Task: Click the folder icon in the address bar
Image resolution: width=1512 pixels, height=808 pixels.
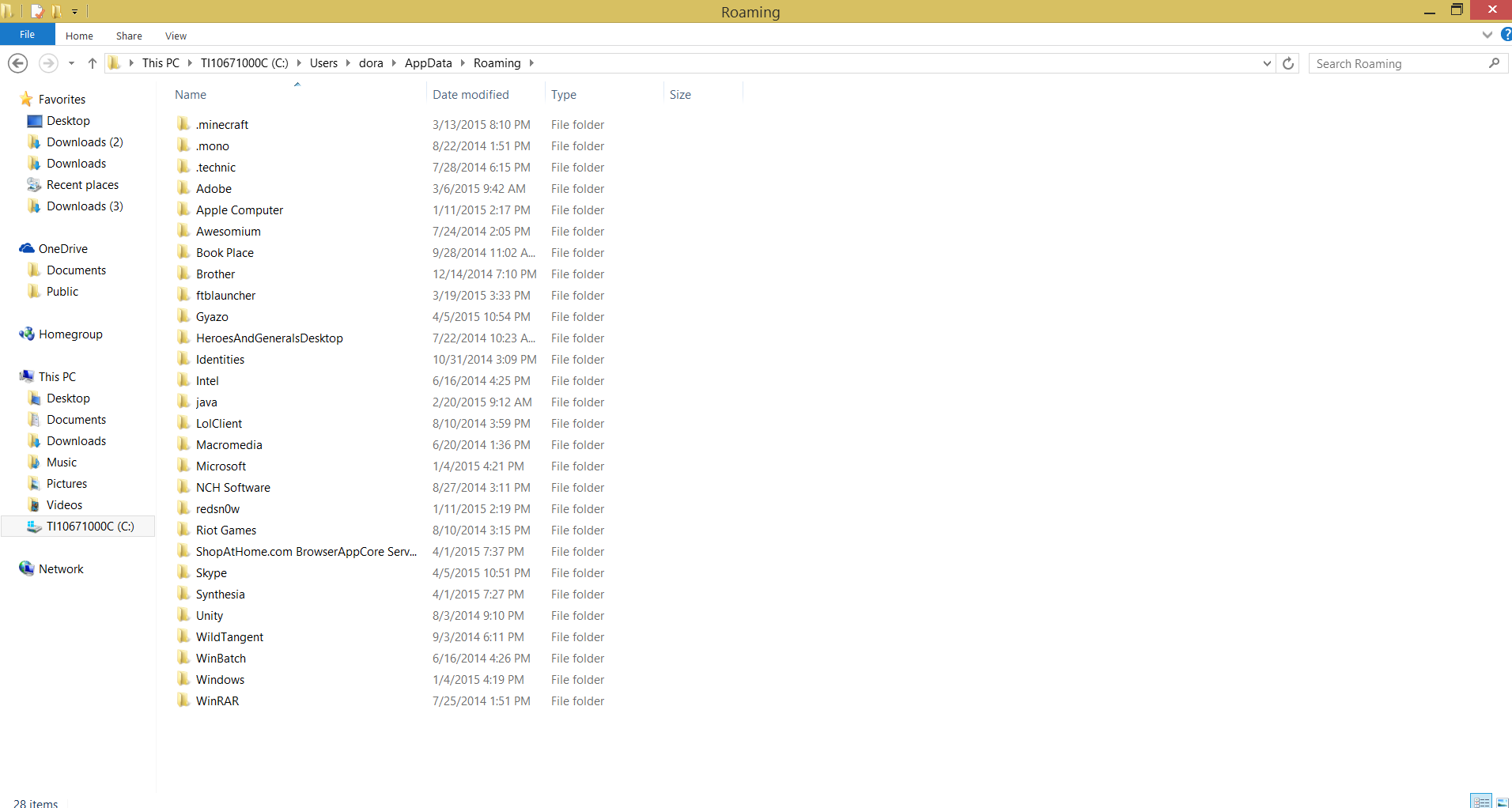Action: 115,63
